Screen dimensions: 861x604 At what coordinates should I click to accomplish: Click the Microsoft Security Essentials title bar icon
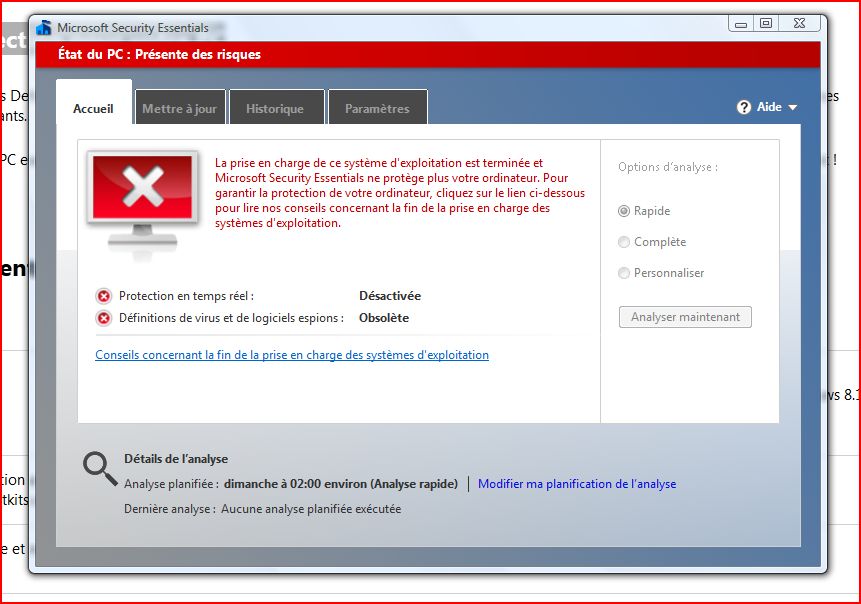point(44,27)
